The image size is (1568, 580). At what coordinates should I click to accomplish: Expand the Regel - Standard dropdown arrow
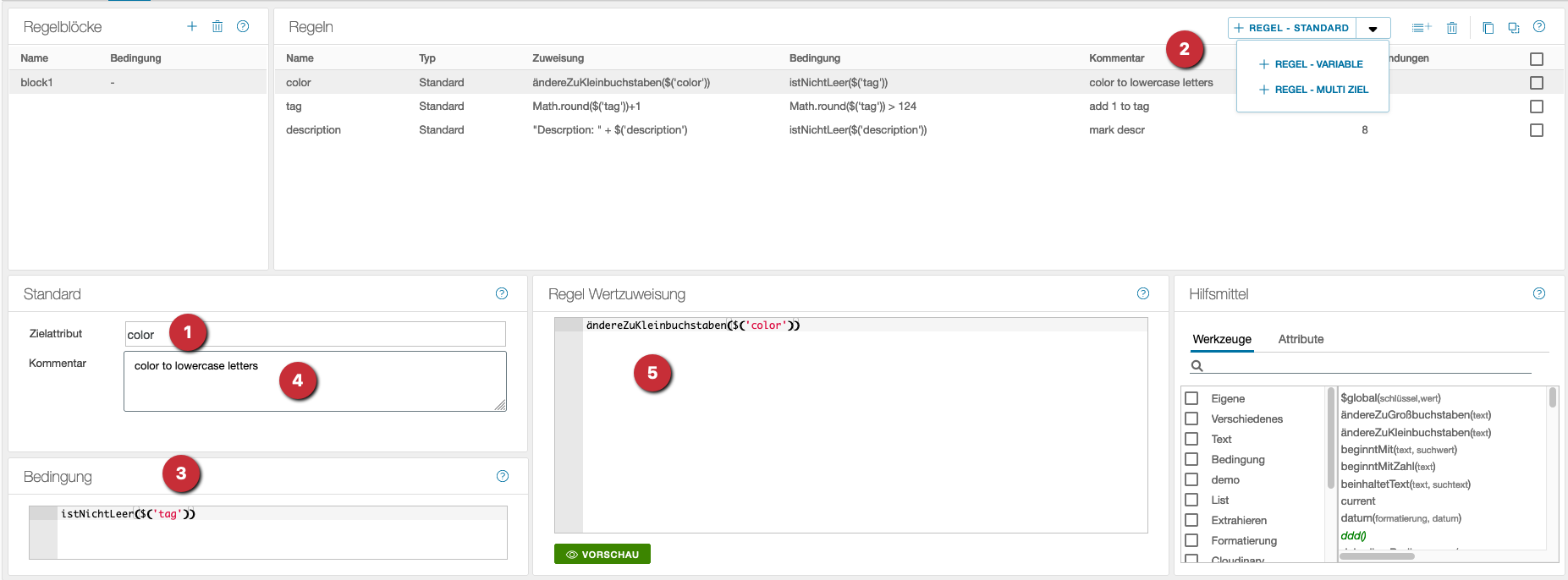click(1373, 29)
